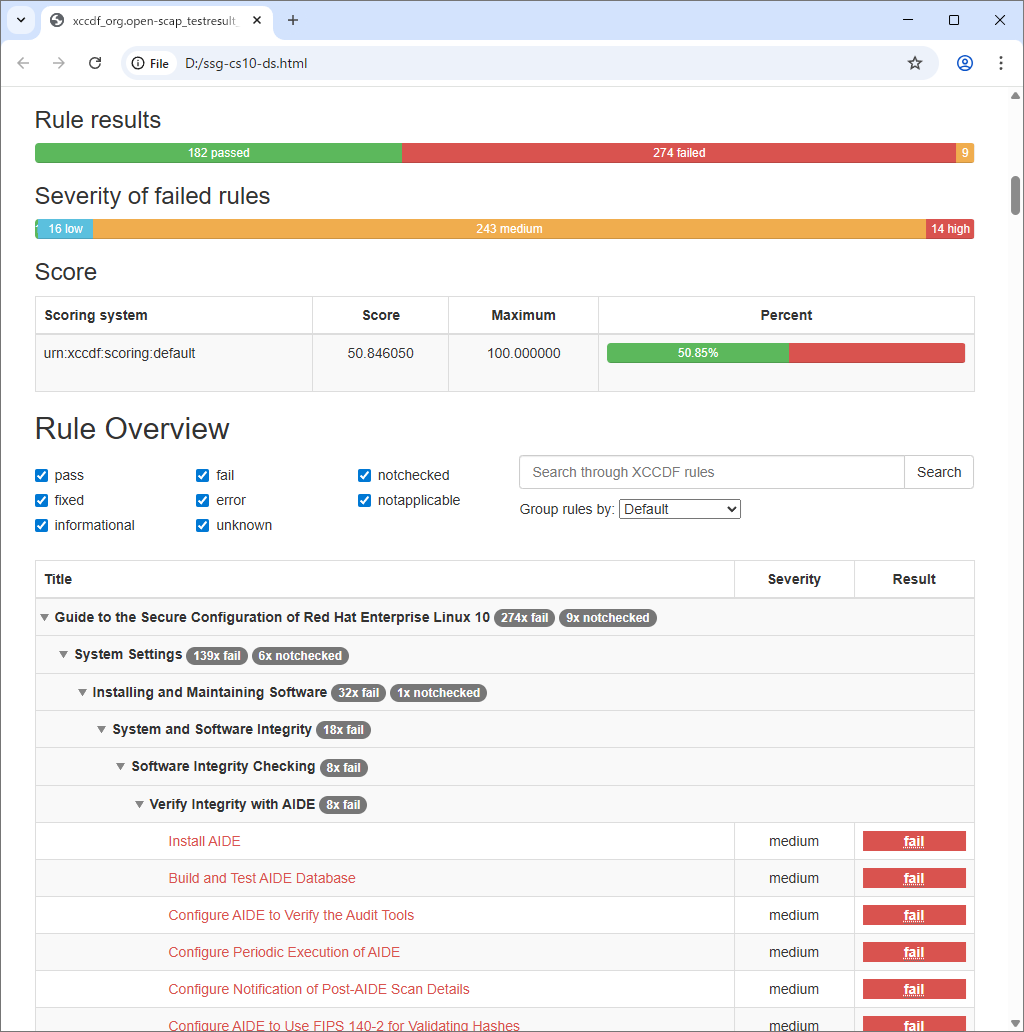
Task: Disable the notchecked filter checkbox
Action: pyautogui.click(x=365, y=476)
